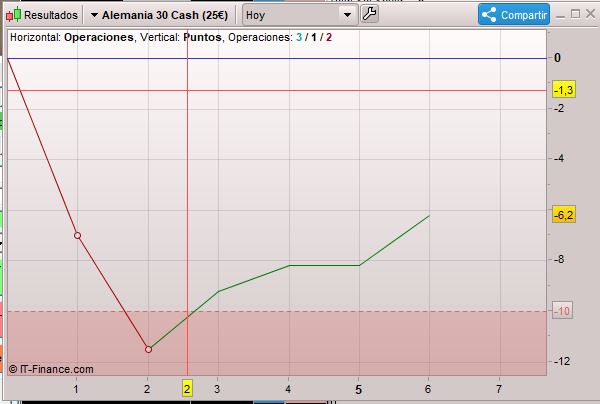This screenshot has height=404, width=600.
Task: Select the circle marker at operation 1
Action: click(77, 235)
